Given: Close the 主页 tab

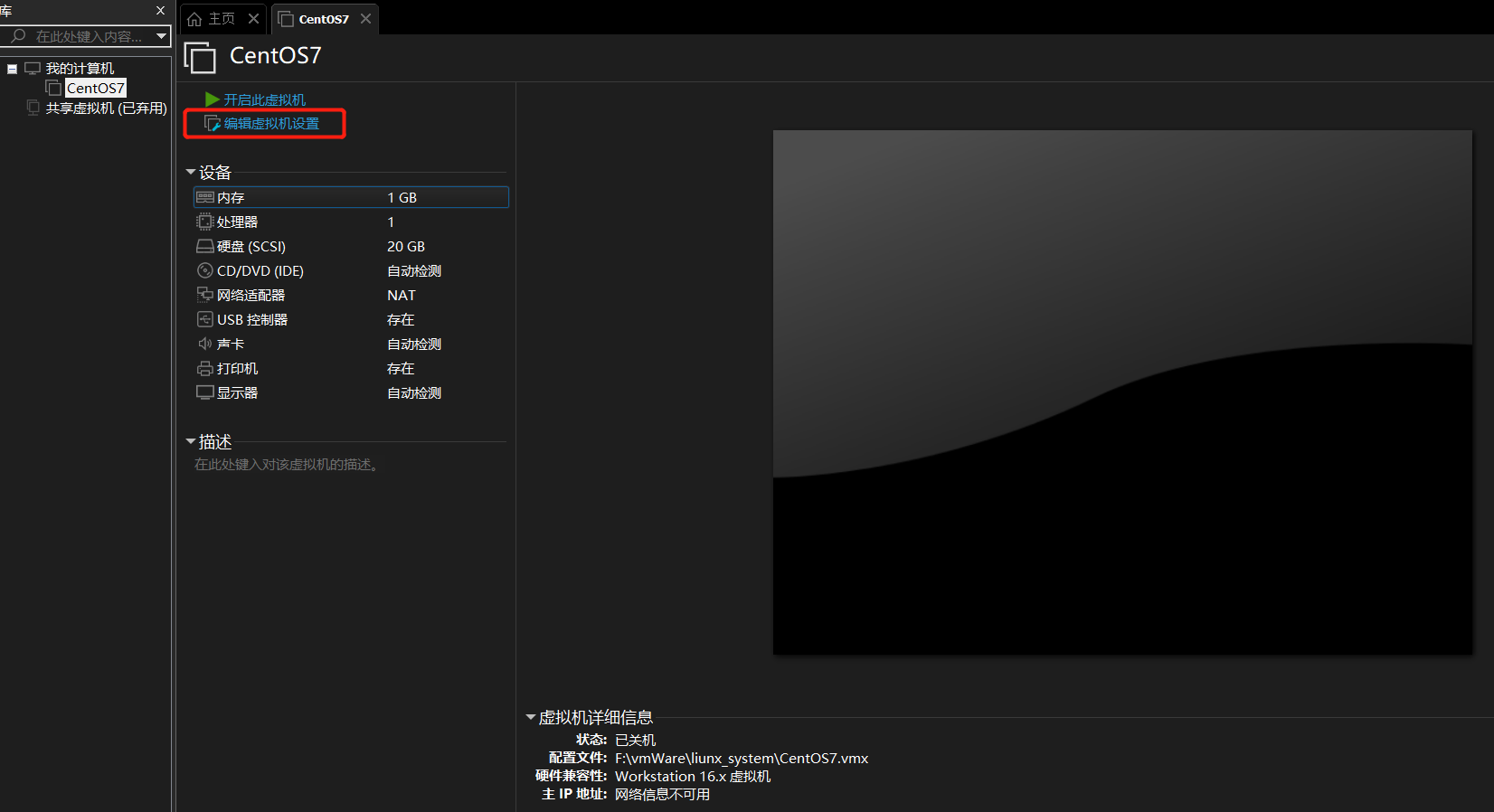Looking at the screenshot, I should tap(253, 18).
